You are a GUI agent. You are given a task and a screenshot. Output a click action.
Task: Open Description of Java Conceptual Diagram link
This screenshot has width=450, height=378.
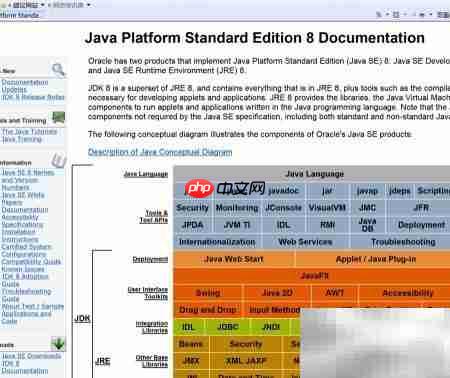[x=160, y=152]
